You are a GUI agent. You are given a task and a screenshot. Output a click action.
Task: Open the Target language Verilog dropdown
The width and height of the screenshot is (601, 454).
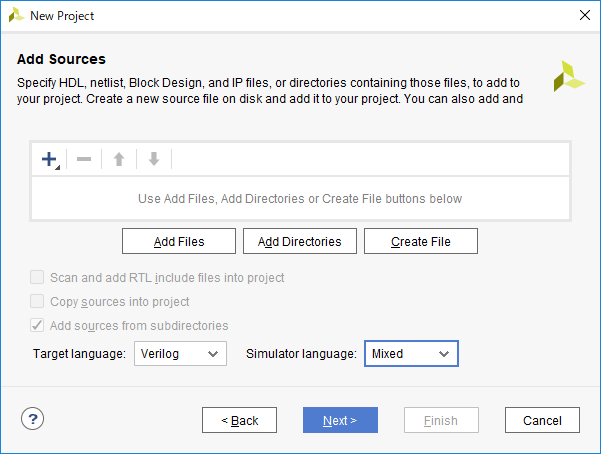point(180,354)
